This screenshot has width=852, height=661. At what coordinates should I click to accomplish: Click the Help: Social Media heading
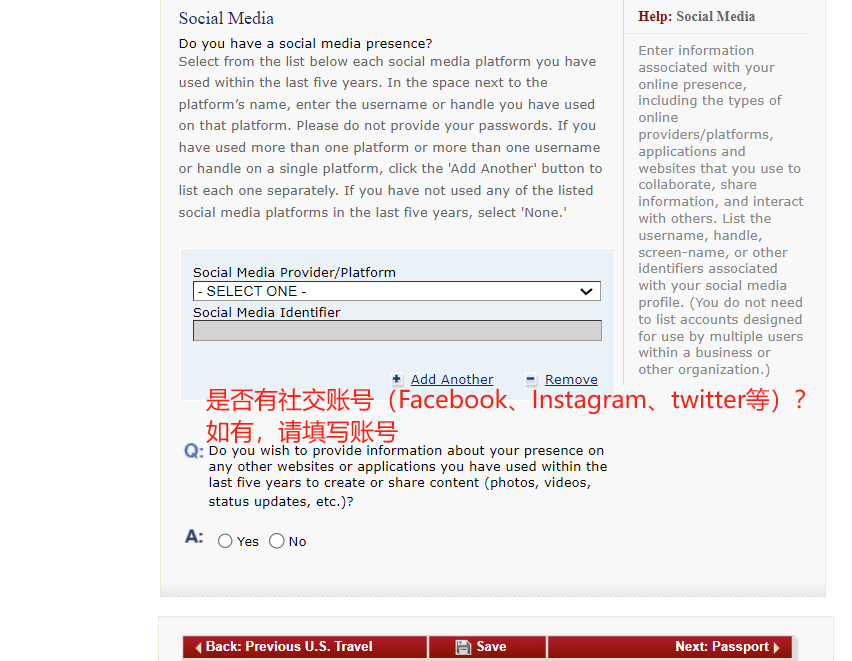click(x=697, y=16)
